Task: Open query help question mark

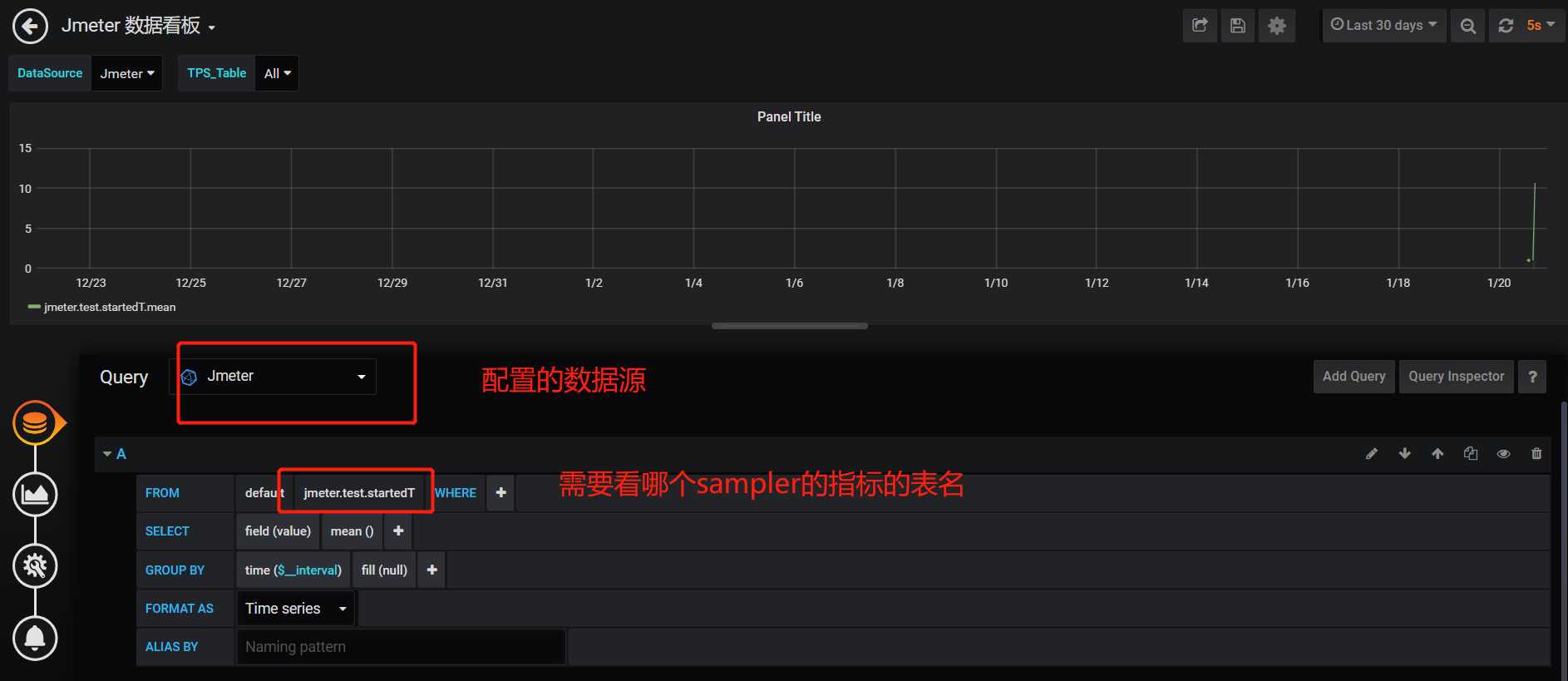Action: tap(1532, 377)
